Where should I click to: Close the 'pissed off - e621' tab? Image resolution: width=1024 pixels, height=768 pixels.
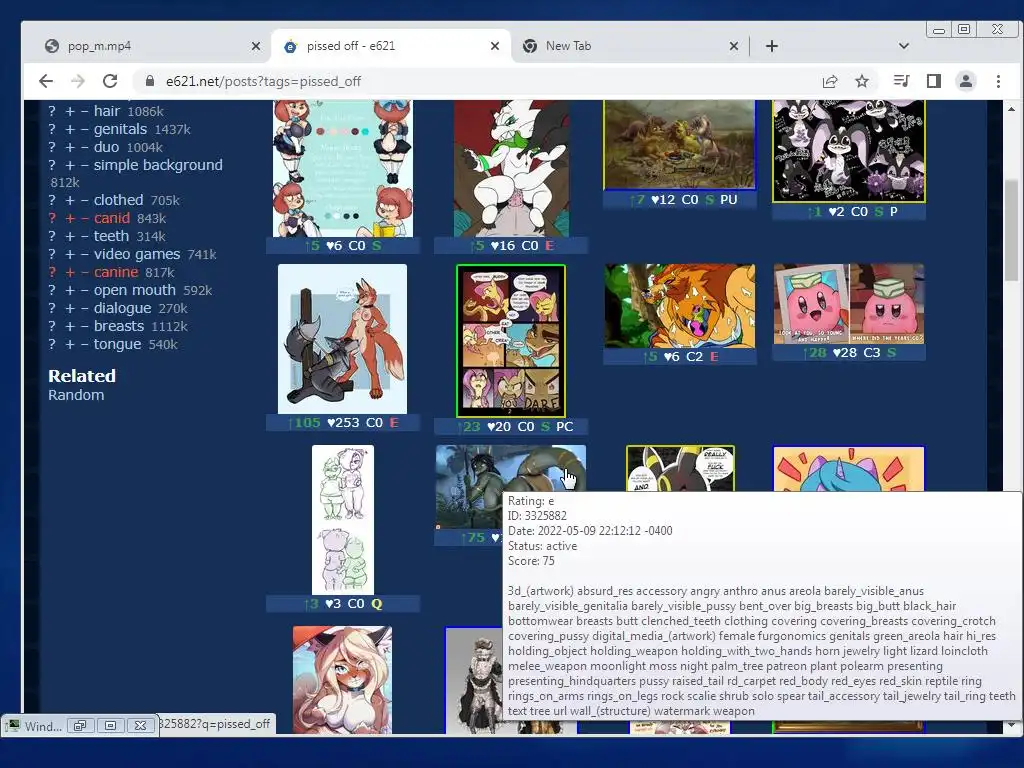[x=494, y=46]
